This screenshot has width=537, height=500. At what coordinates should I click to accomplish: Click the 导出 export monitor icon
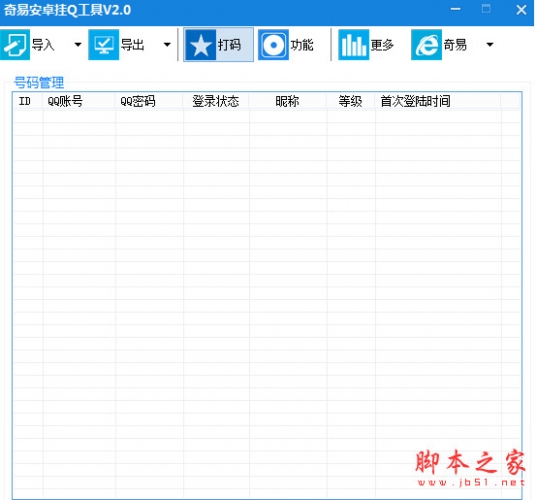click(104, 45)
